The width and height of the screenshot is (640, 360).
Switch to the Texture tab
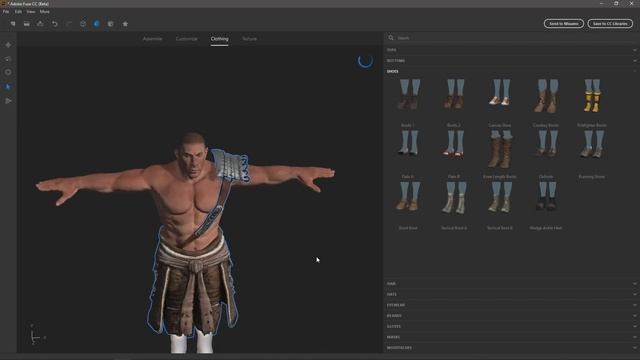249,39
